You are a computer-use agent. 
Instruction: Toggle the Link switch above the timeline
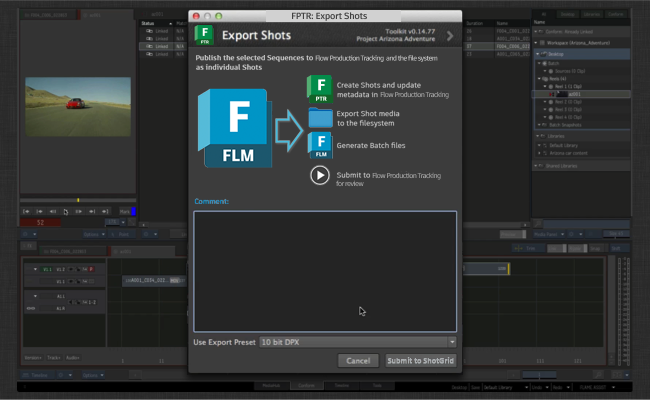coord(557,248)
